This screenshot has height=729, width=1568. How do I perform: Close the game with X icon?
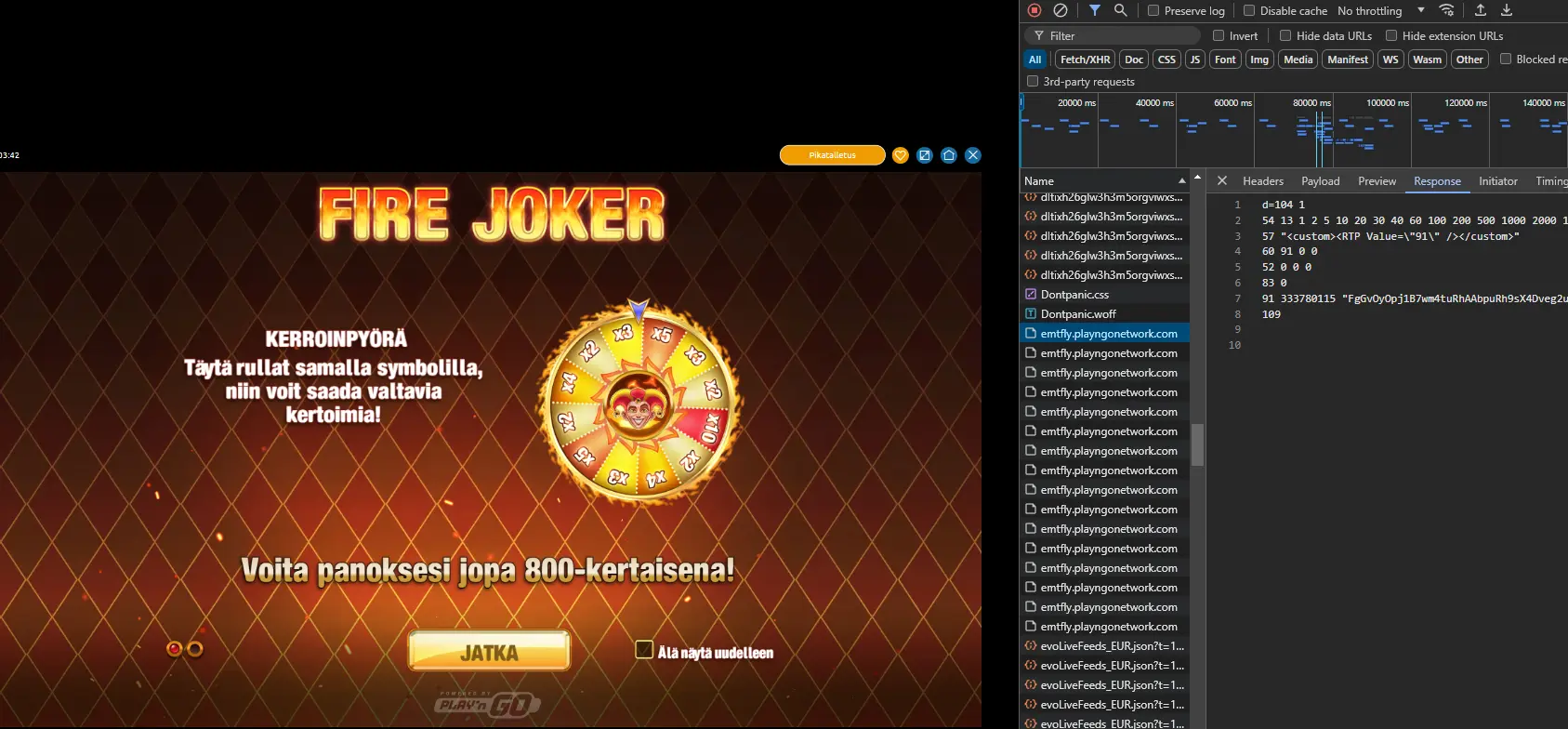tap(973, 155)
